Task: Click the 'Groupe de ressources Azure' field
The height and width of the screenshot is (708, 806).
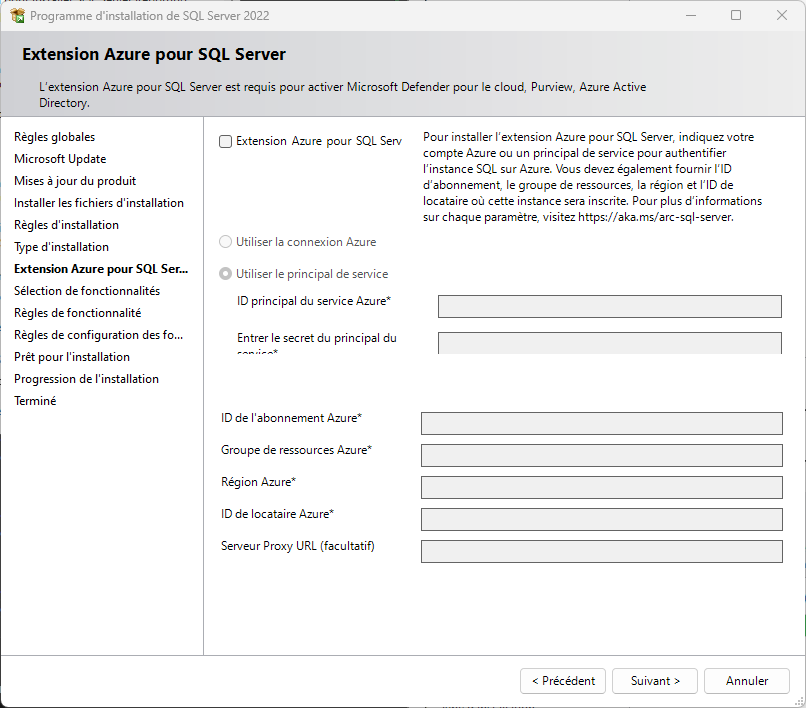Action: [601, 455]
